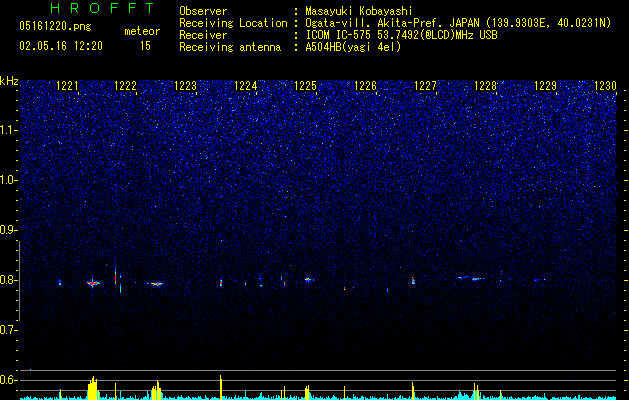
Task: Click time marker 1222
Action: point(126,86)
